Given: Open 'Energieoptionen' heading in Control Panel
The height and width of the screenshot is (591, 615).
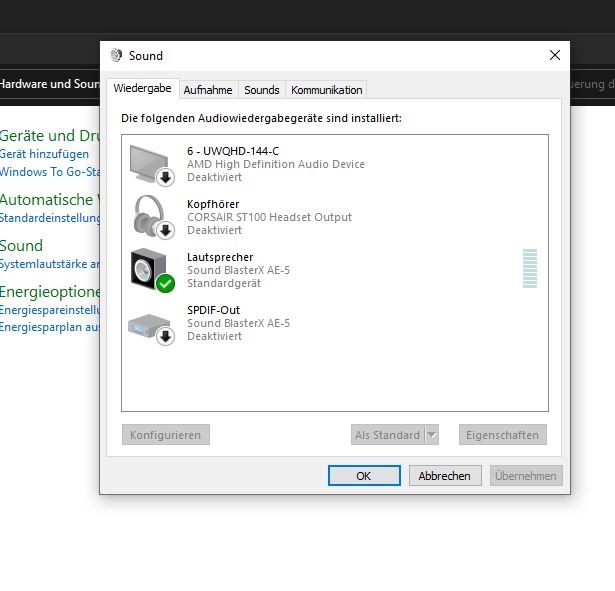Looking at the screenshot, I should tap(50, 292).
